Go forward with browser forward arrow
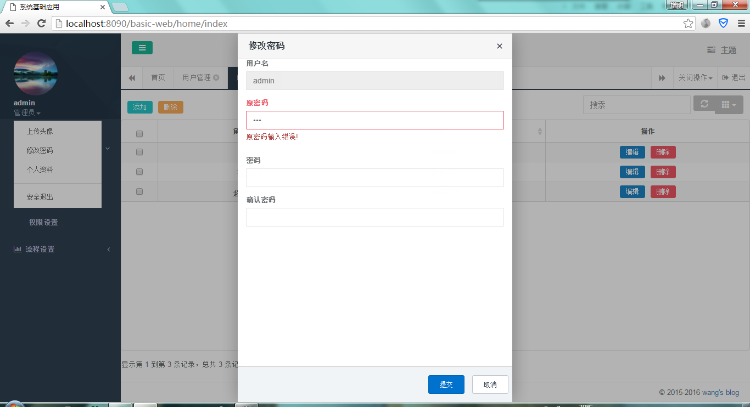 25,23
